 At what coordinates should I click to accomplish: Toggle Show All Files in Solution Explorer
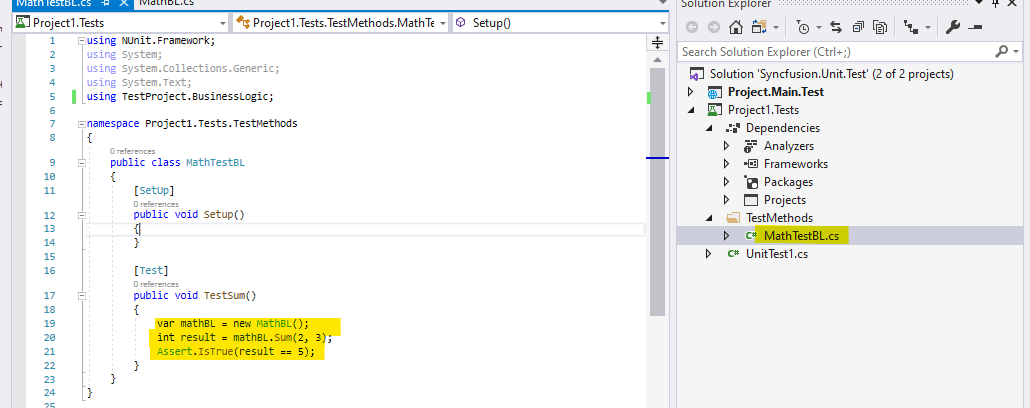click(879, 27)
